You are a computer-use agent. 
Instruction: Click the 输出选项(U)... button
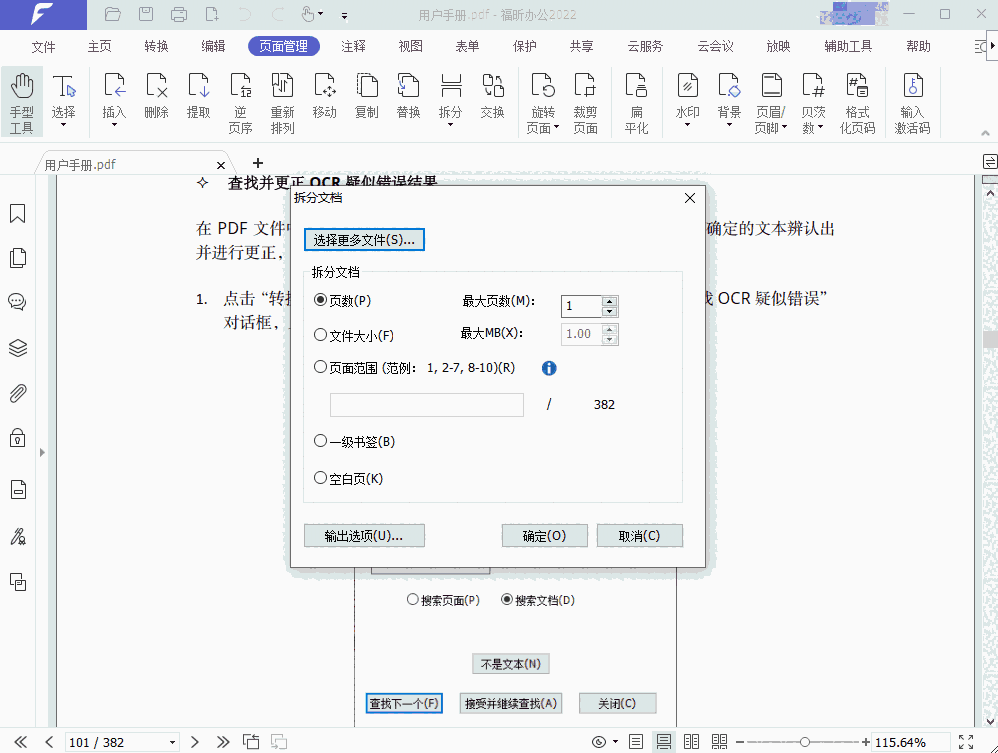pos(364,536)
